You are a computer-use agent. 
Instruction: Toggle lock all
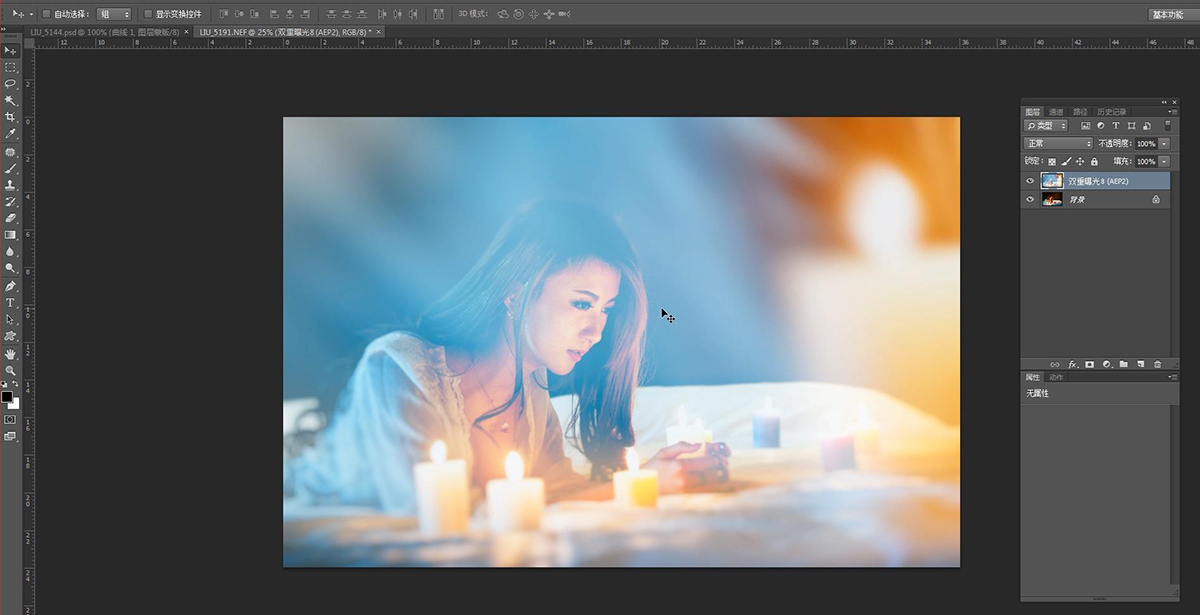(1094, 161)
